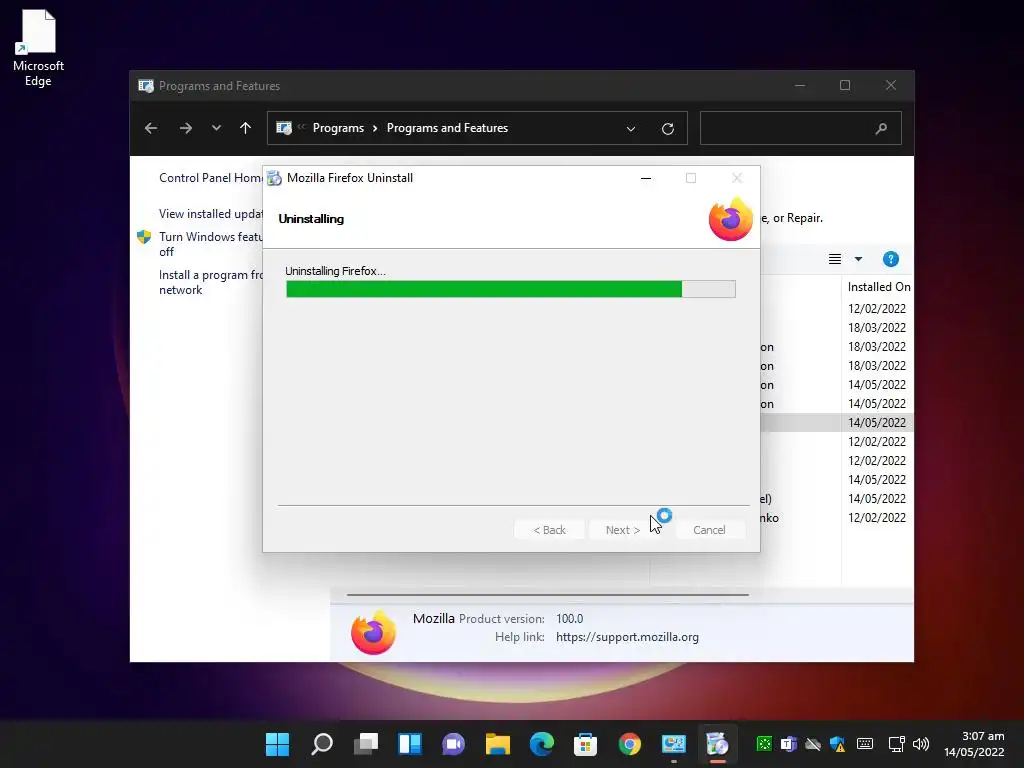This screenshot has height=768, width=1024.
Task: Open Install a program from the network
Action: pos(210,282)
